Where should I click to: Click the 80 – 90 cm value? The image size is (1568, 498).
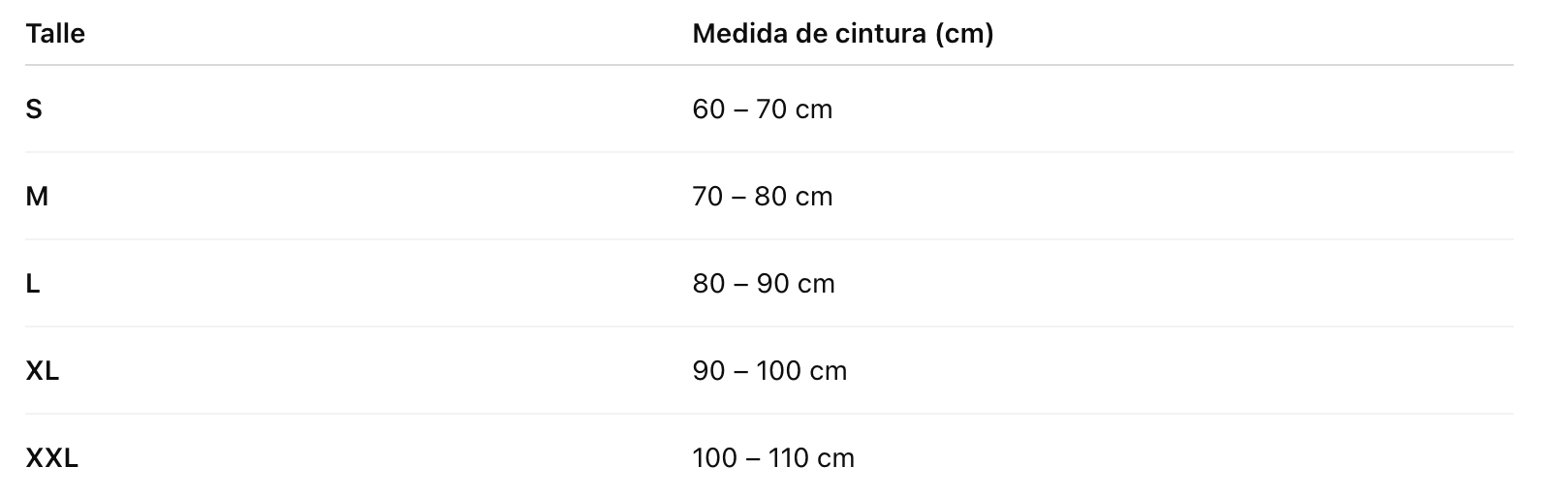coord(764,284)
